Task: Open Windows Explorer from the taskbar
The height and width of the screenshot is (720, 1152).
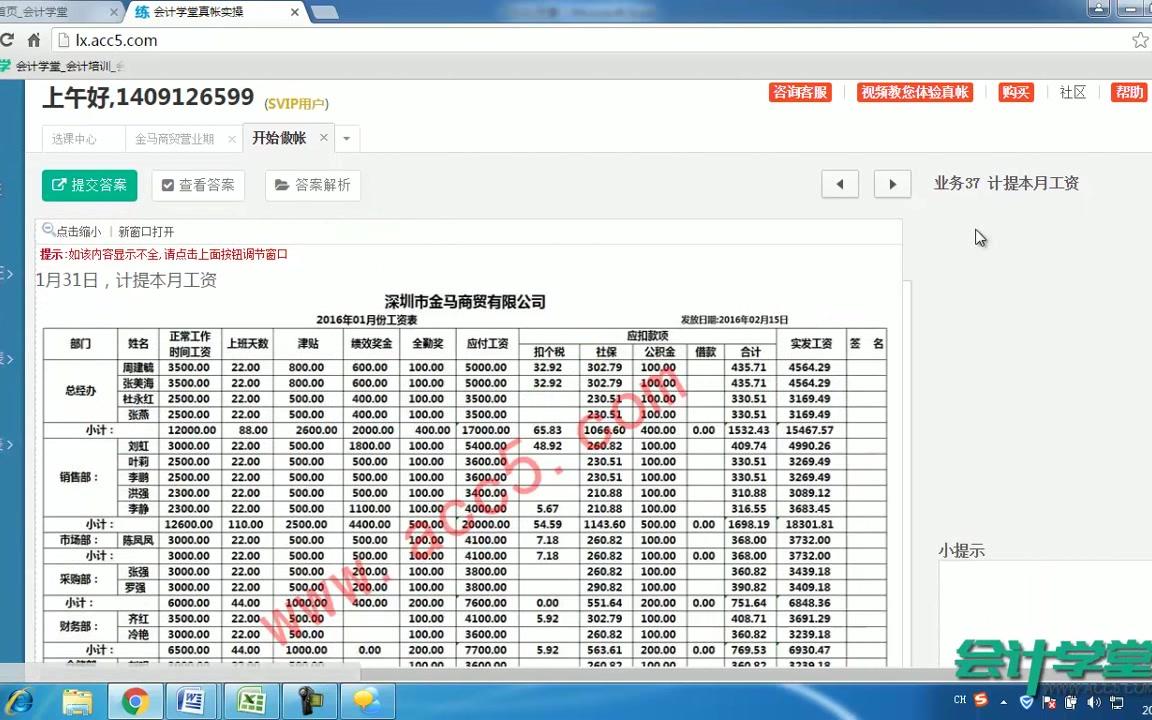Action: click(x=77, y=701)
